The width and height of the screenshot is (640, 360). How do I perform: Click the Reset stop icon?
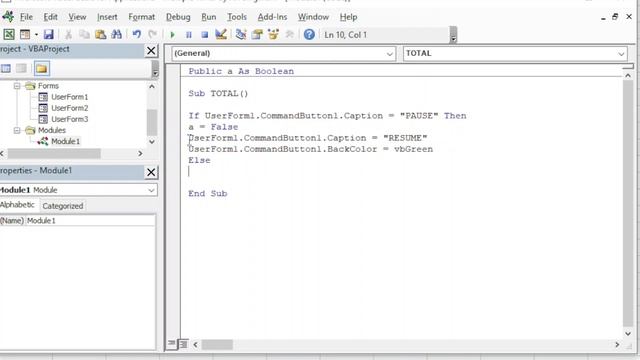point(204,35)
